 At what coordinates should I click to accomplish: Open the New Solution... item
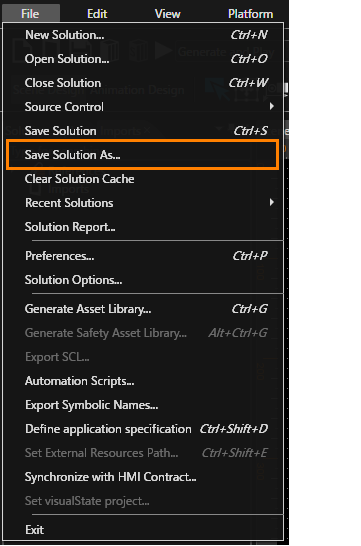(x=143, y=35)
